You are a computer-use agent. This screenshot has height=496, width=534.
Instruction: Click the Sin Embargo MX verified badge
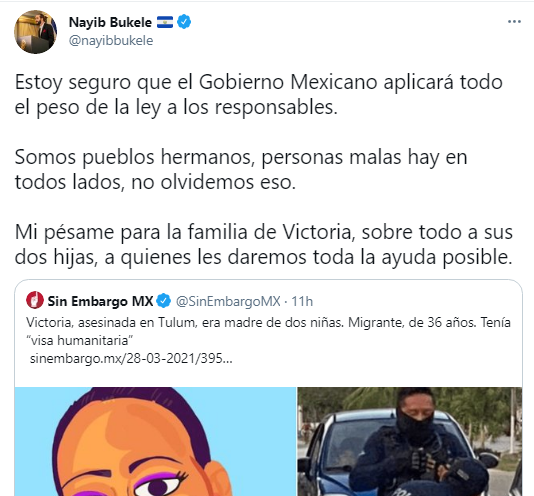point(163,301)
